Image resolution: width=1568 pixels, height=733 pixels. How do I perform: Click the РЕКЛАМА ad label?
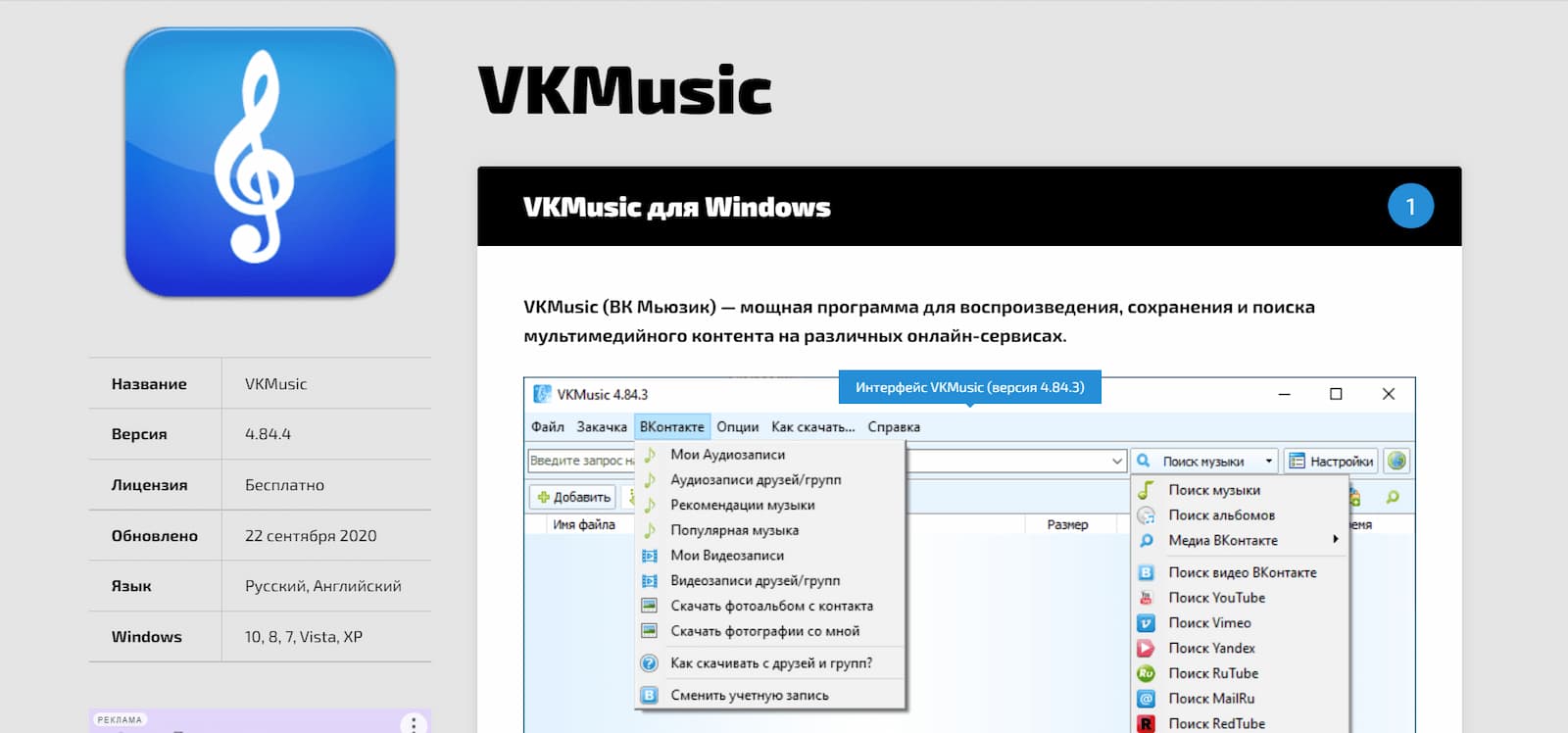point(120,719)
